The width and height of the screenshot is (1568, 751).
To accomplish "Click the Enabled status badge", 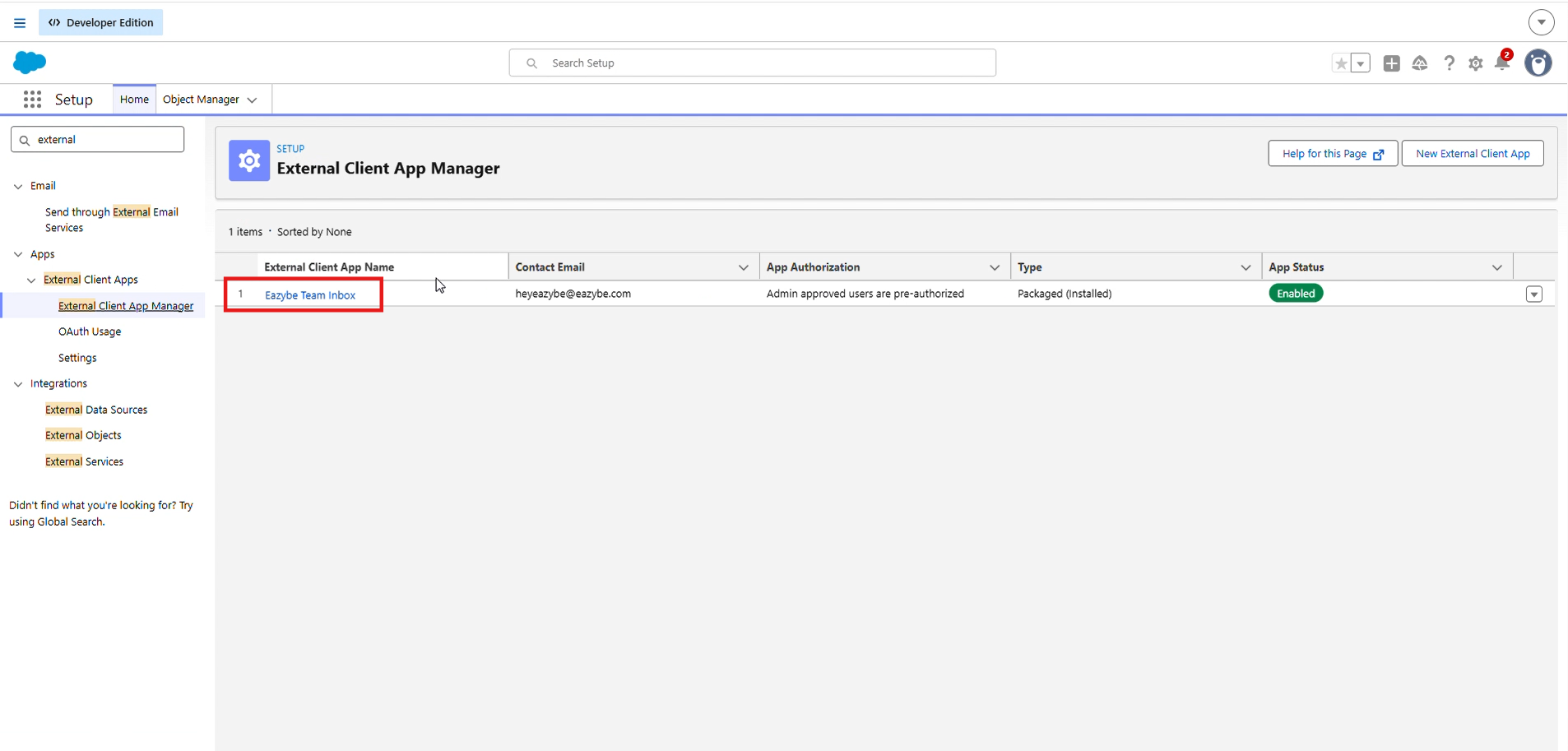I will 1296,294.
